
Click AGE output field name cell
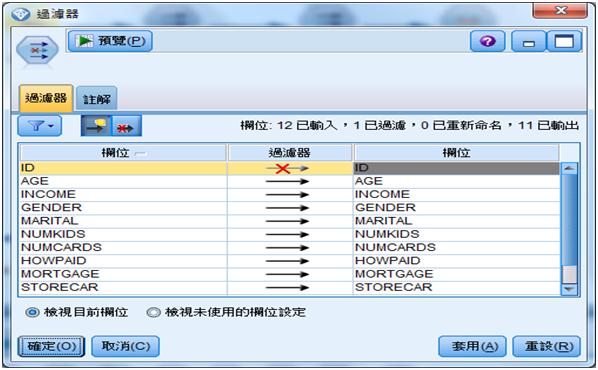click(x=456, y=181)
